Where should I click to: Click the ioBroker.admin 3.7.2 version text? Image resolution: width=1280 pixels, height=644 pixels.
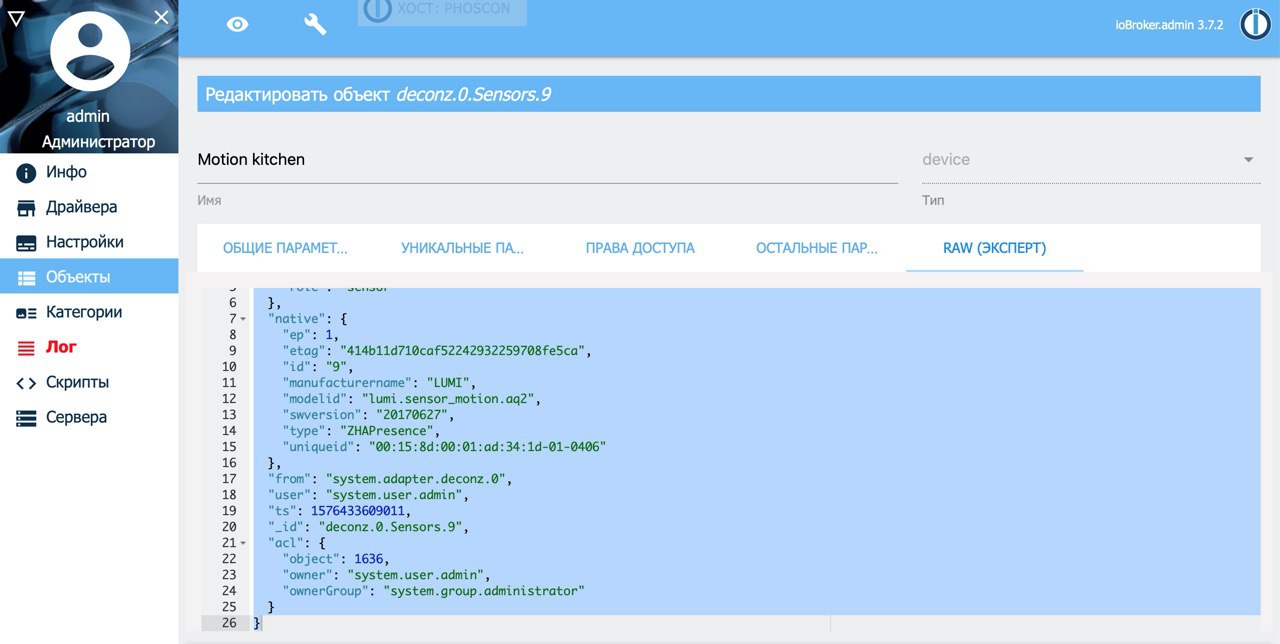click(1169, 25)
